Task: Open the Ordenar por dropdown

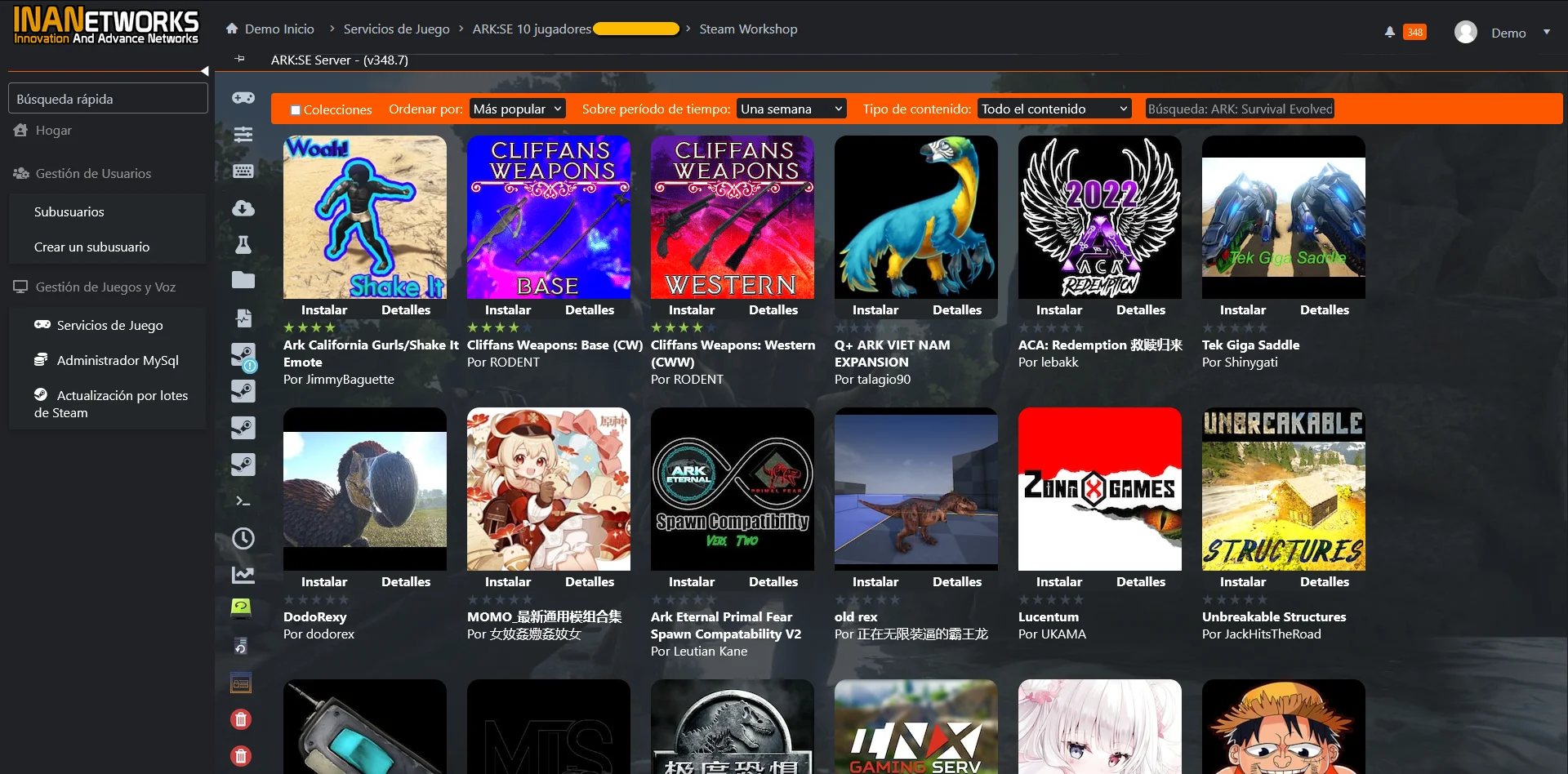Action: pyautogui.click(x=518, y=109)
